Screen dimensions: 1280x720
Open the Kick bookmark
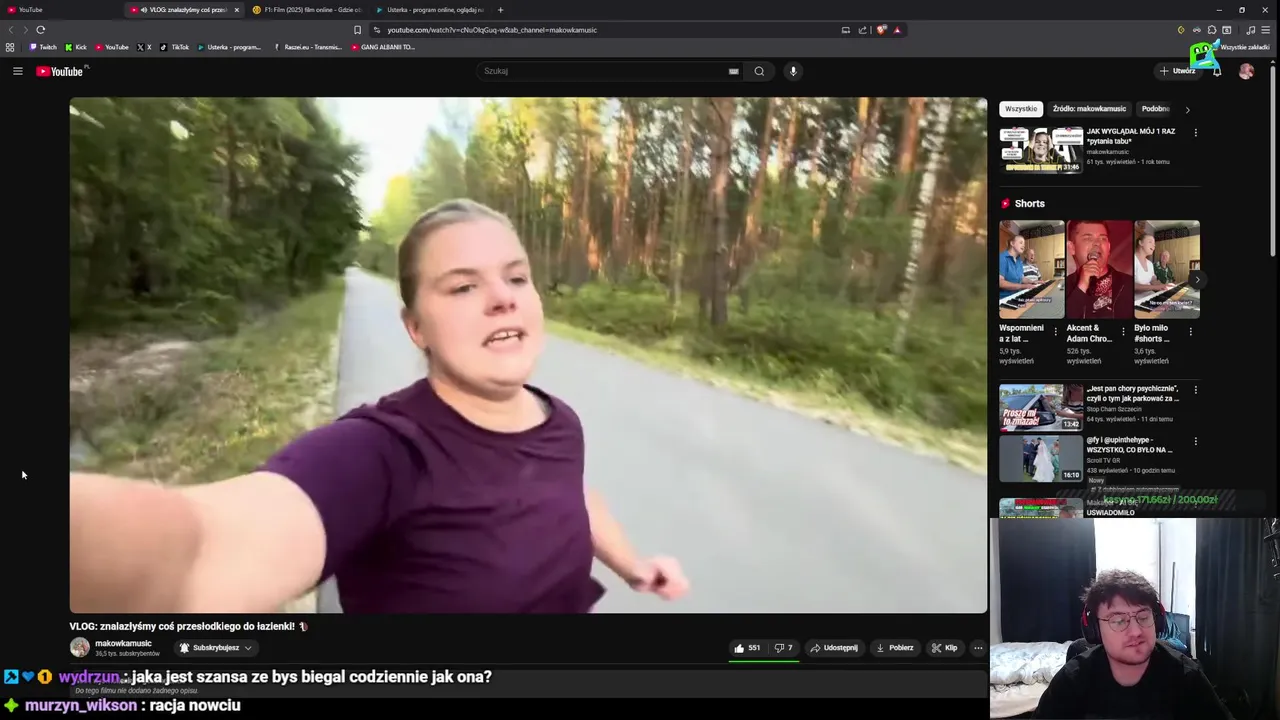(76, 47)
